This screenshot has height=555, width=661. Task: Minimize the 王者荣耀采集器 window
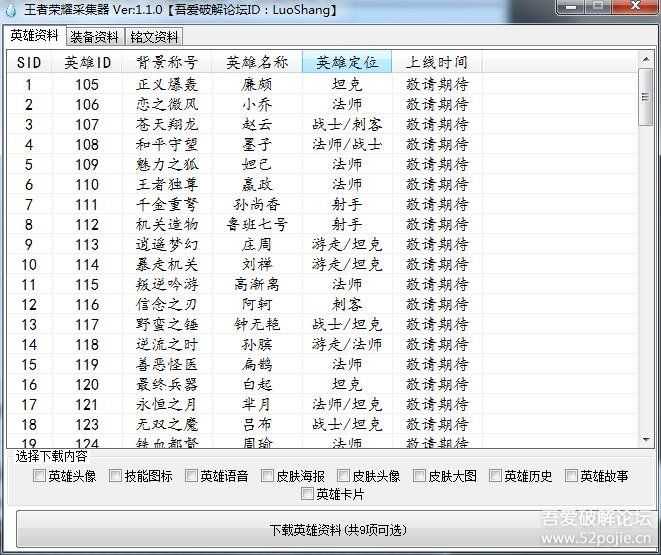(x=571, y=6)
